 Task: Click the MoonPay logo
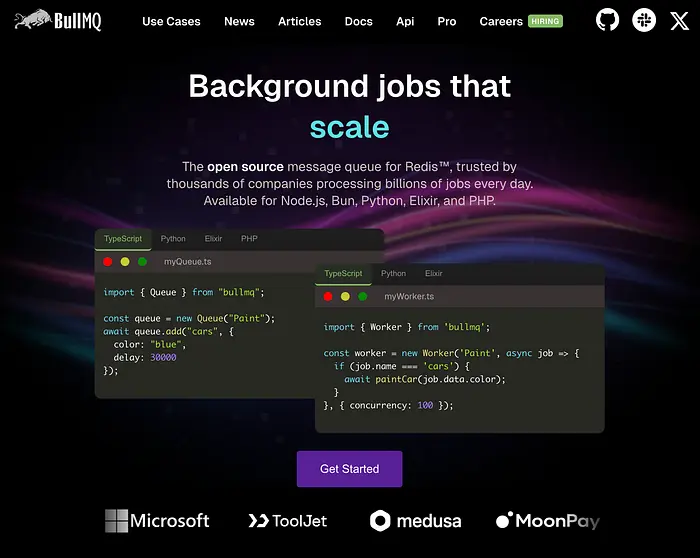tap(548, 521)
